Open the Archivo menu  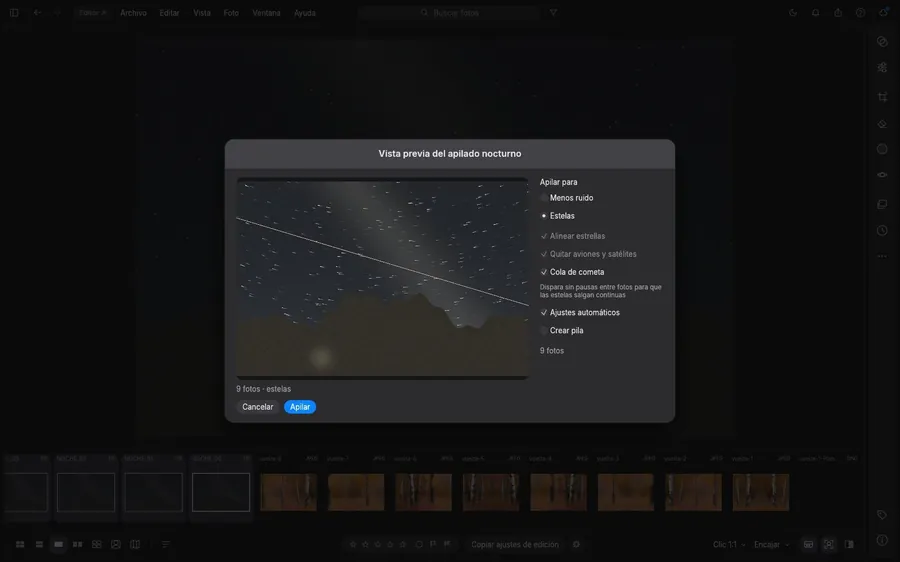[x=133, y=13]
